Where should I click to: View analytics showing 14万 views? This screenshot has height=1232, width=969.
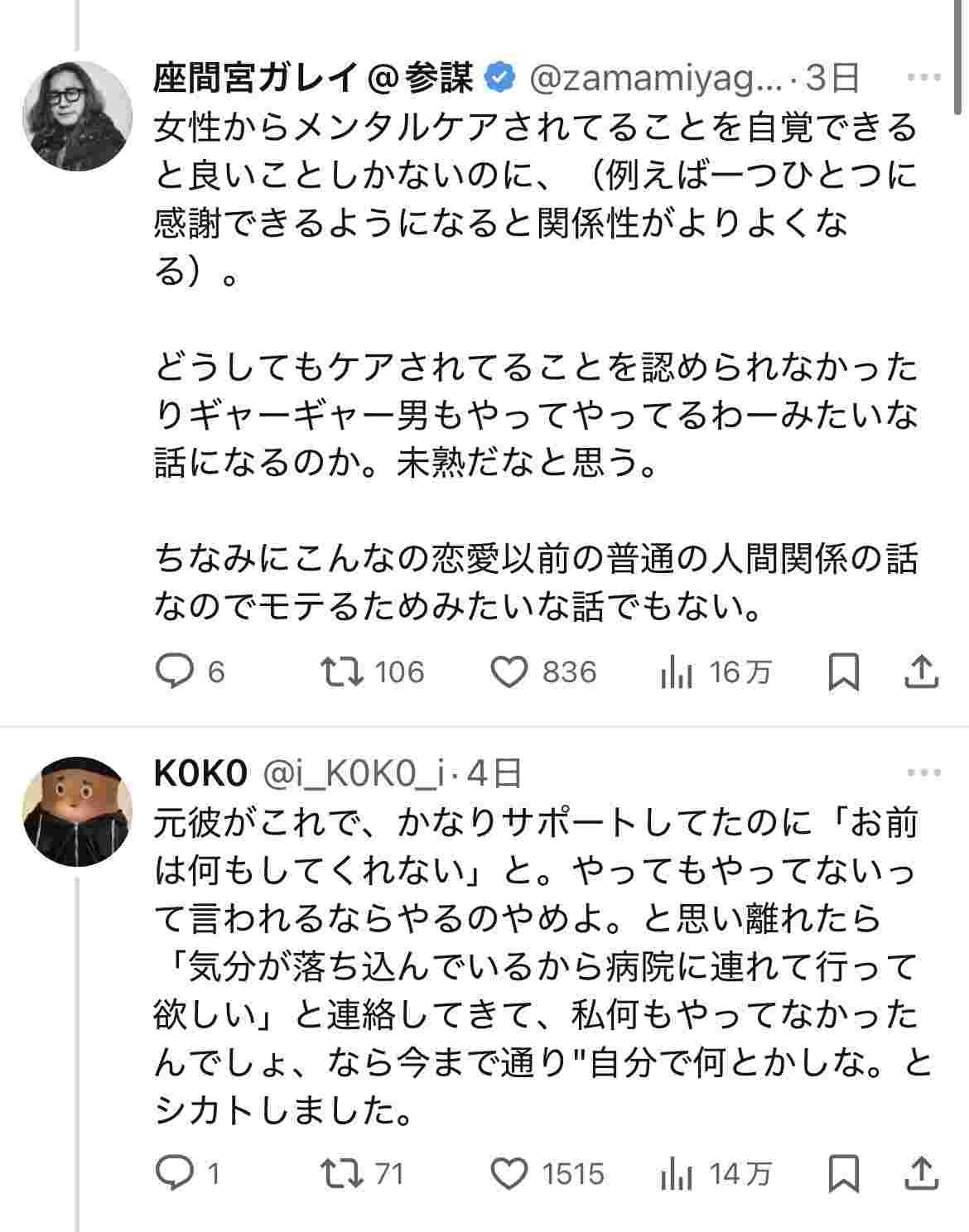pos(677,1175)
